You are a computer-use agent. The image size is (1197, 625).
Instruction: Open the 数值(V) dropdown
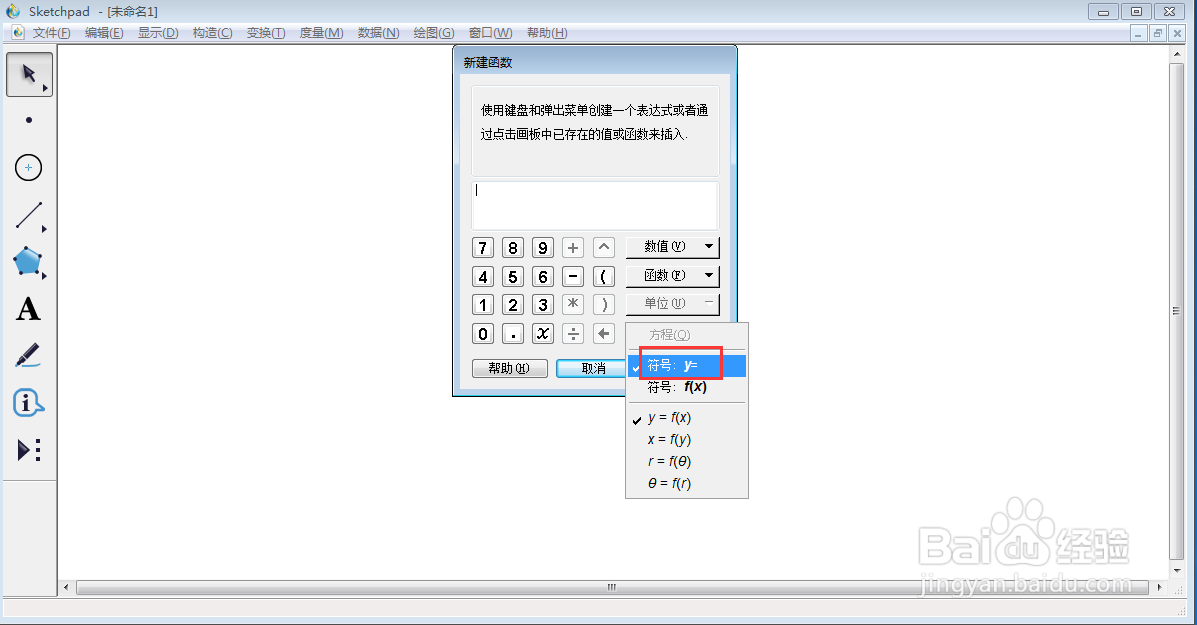pyautogui.click(x=673, y=246)
